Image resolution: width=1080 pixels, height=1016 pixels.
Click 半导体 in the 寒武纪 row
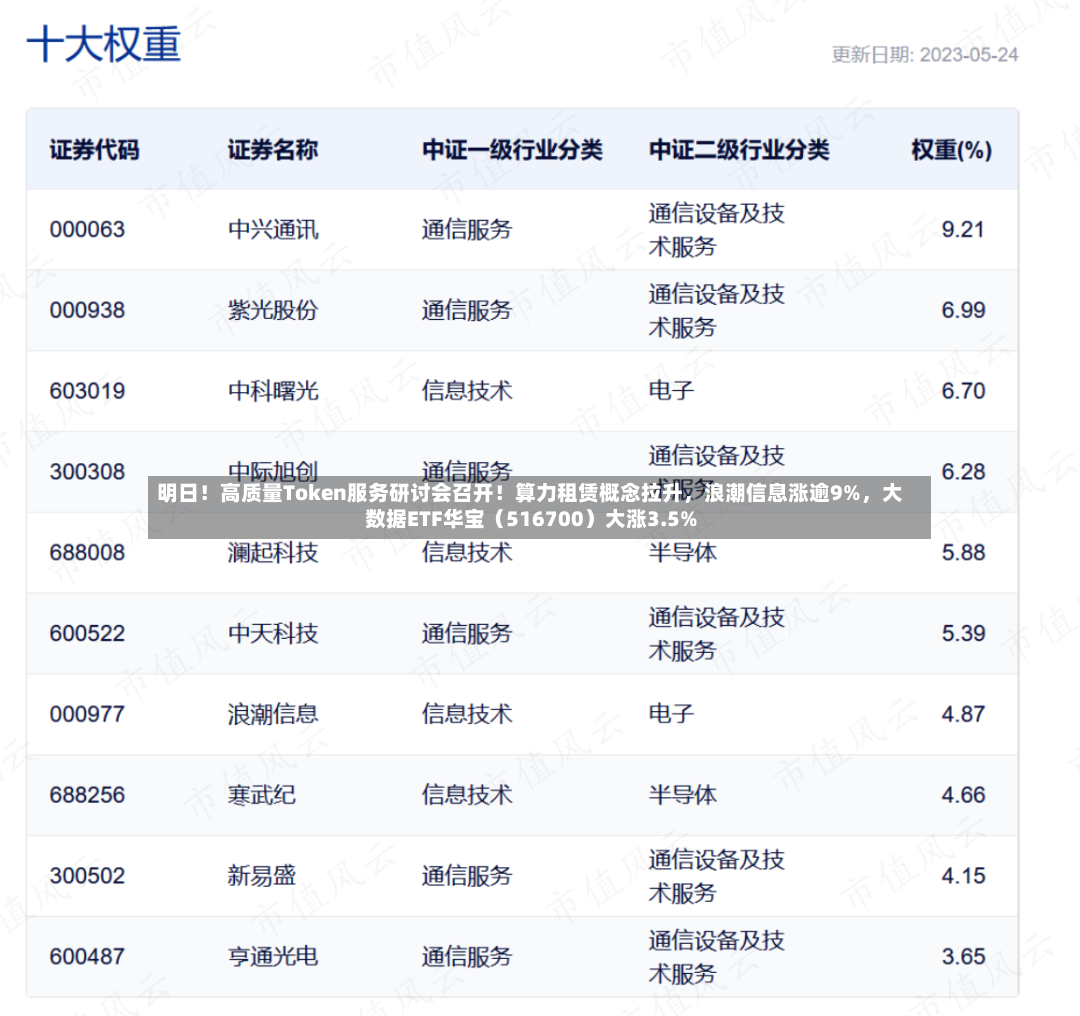click(x=683, y=795)
